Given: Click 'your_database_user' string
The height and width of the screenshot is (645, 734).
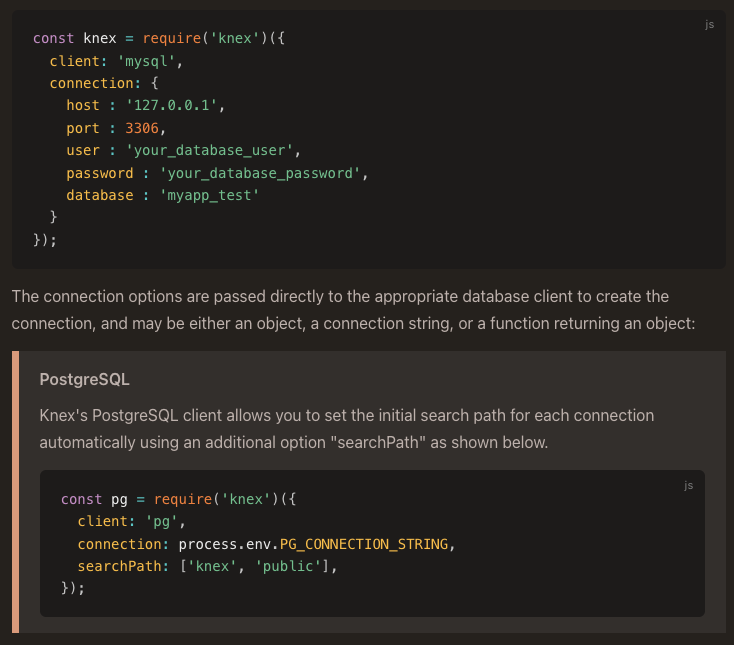Looking at the screenshot, I should click(x=209, y=151).
